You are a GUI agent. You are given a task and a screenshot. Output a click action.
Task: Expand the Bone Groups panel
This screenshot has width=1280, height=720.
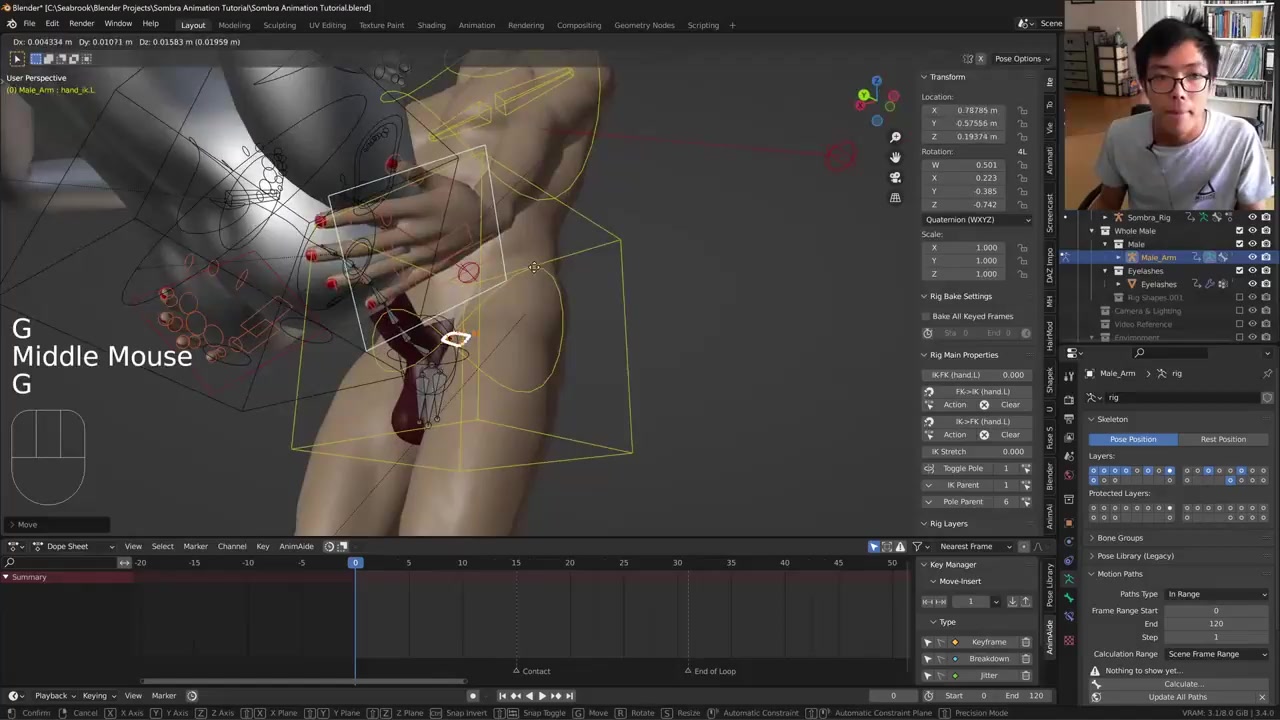click(1120, 538)
